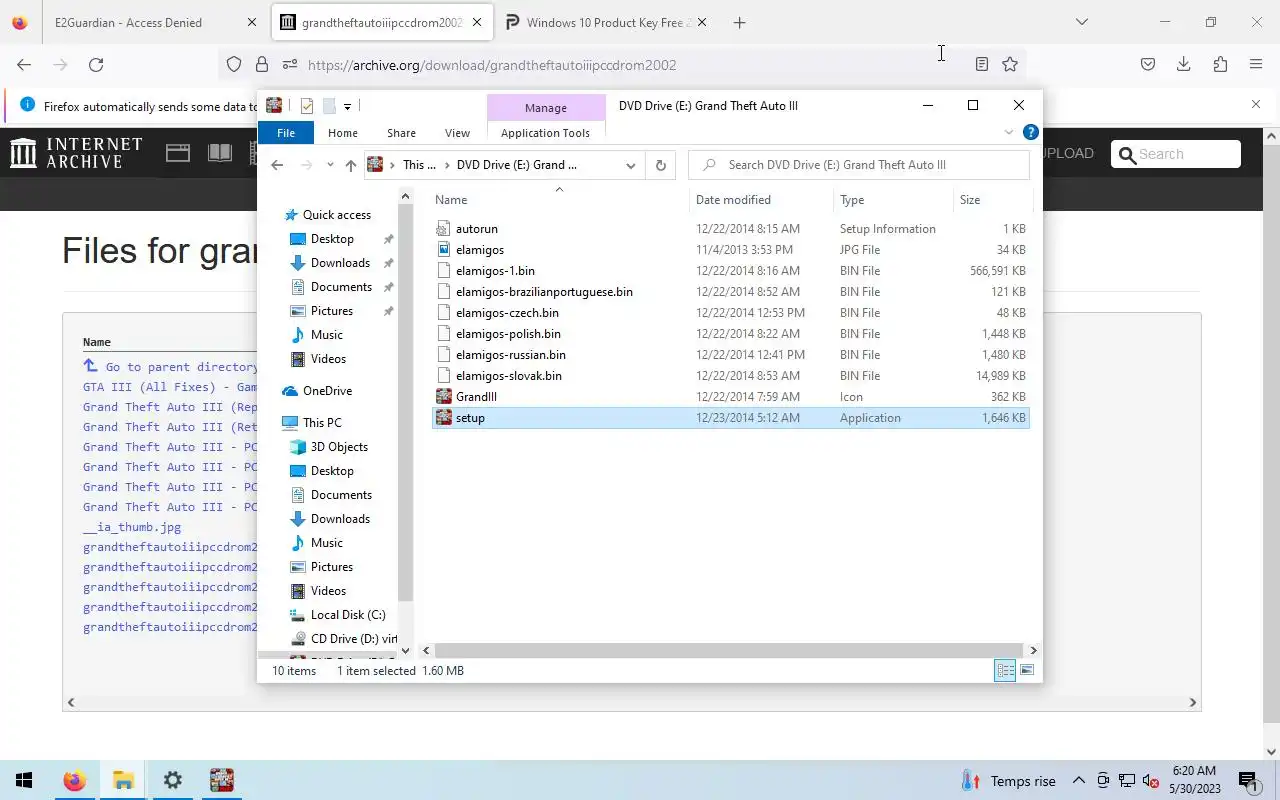Select elamigos-russian.bin file
1280x800 pixels.
pyautogui.click(x=510, y=355)
